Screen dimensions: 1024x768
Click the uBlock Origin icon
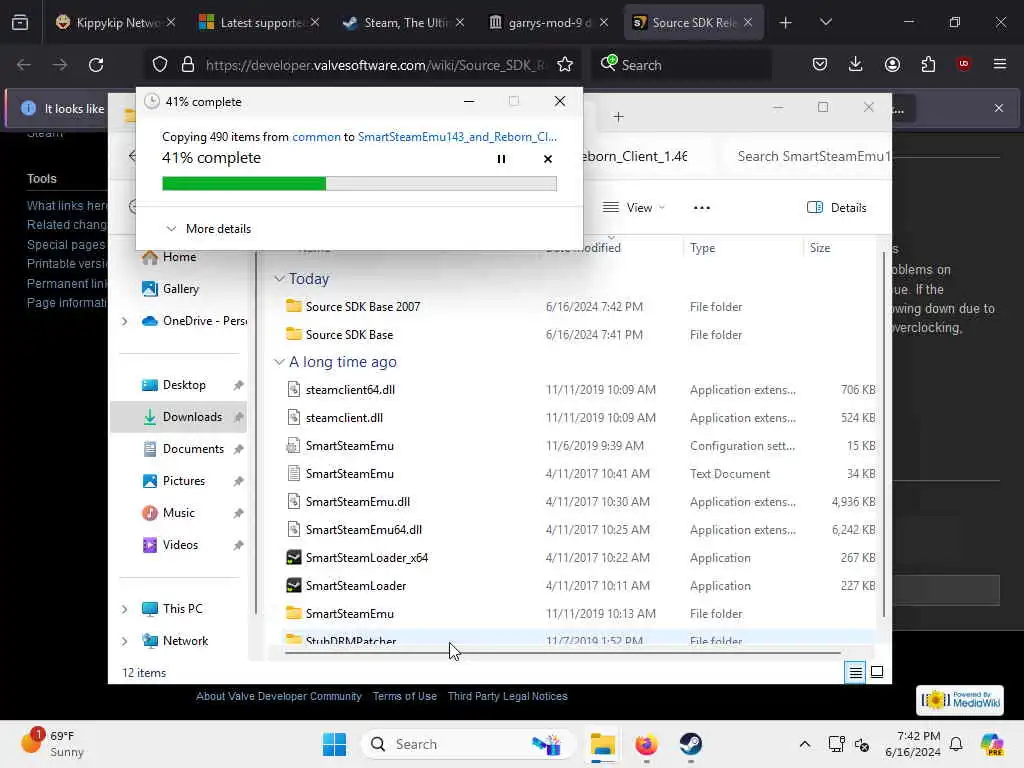tap(964, 64)
